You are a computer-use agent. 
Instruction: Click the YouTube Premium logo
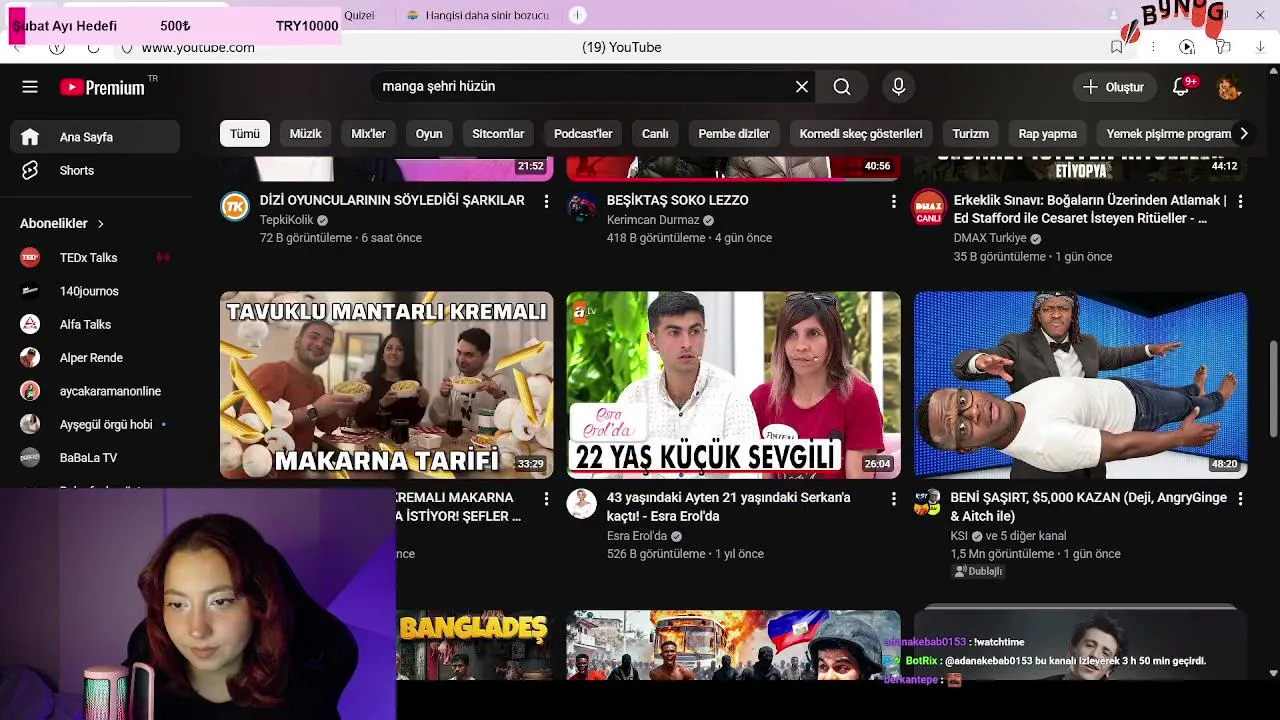(103, 87)
